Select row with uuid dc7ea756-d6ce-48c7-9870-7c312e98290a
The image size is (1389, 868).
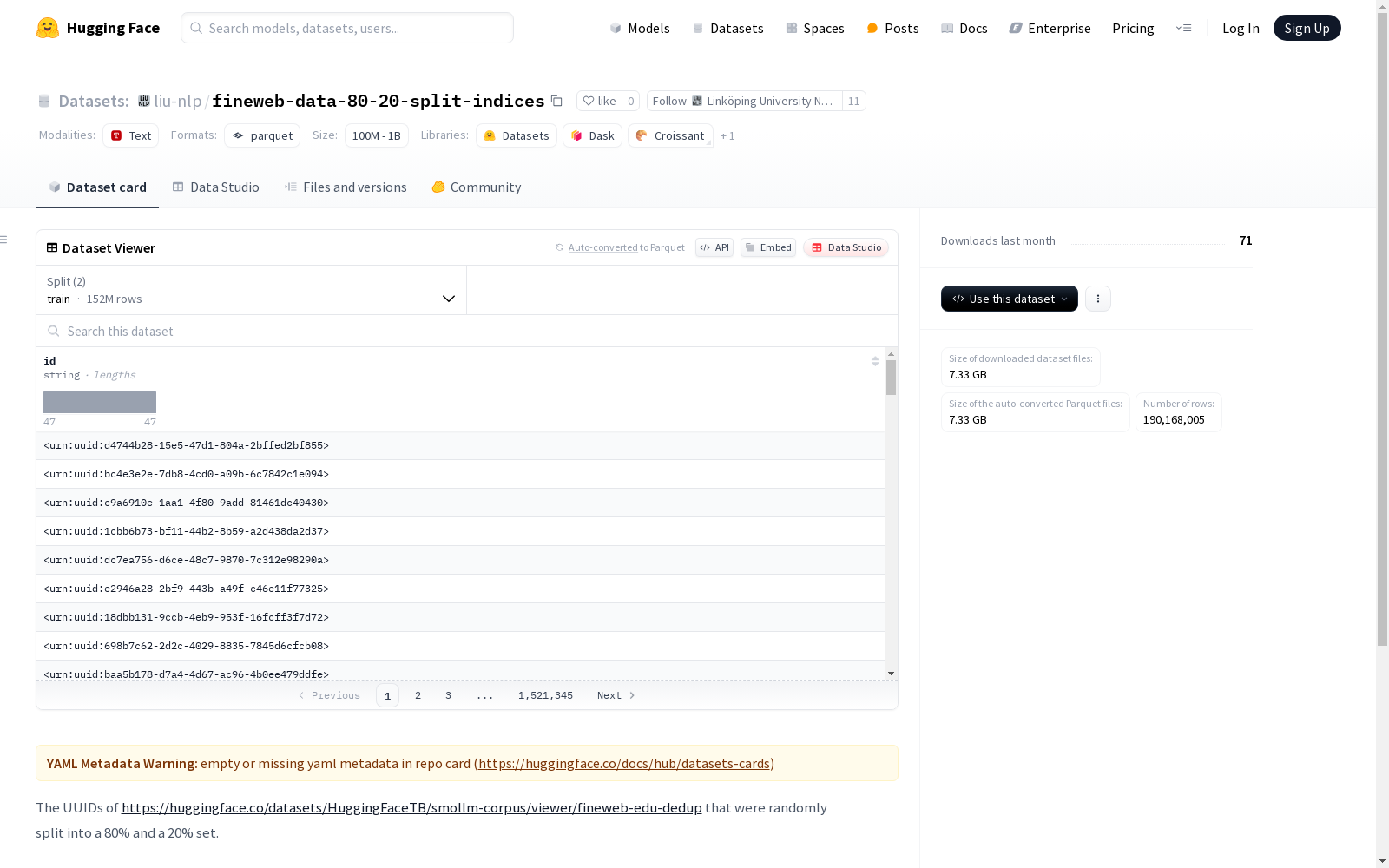coord(460,560)
